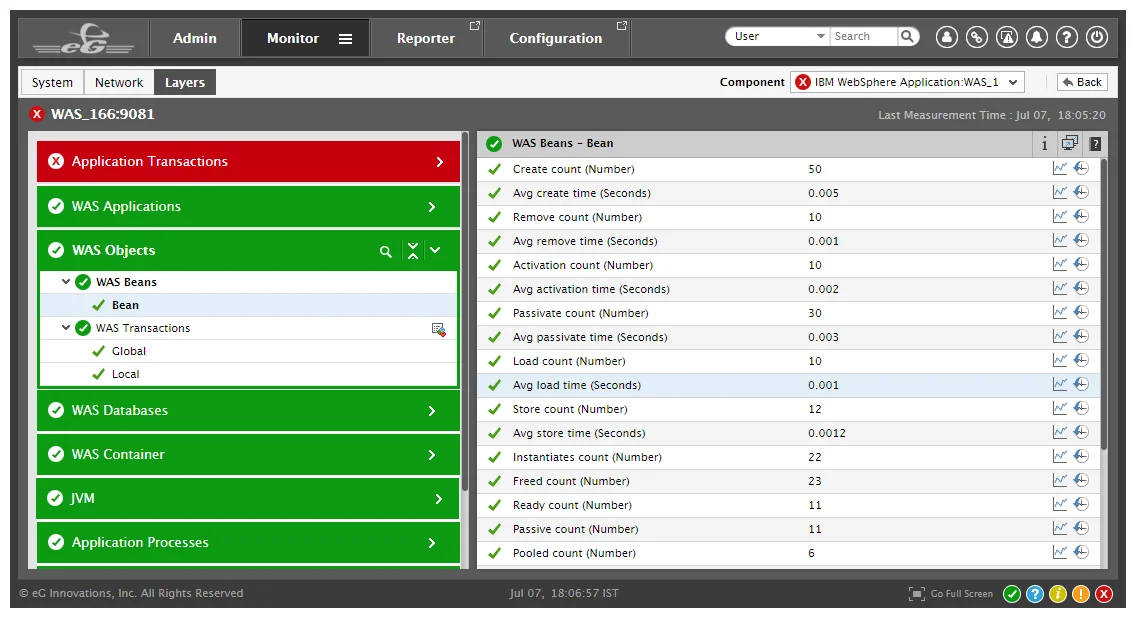Switch to the System tab
This screenshot has height=618, width=1136.
click(52, 83)
